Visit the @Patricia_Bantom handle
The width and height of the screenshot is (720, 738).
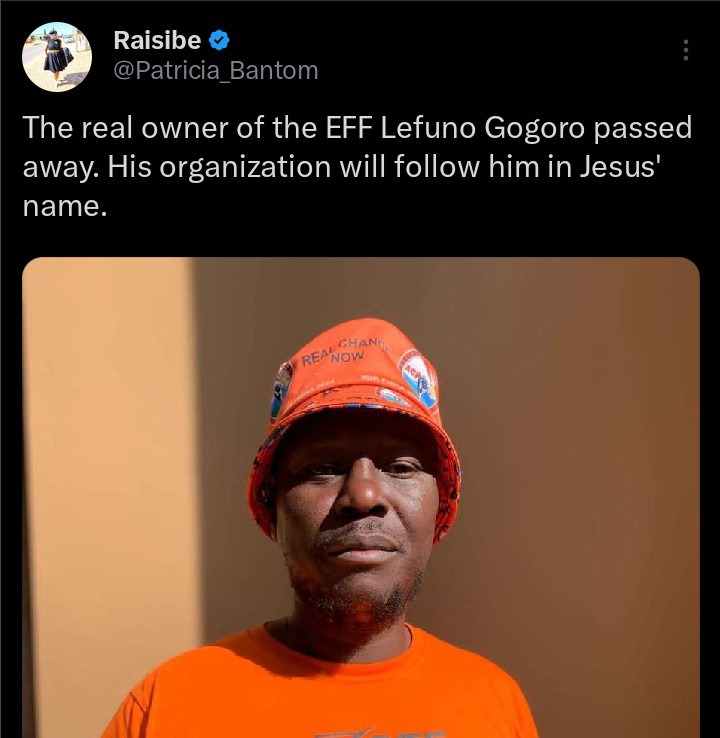point(216,71)
